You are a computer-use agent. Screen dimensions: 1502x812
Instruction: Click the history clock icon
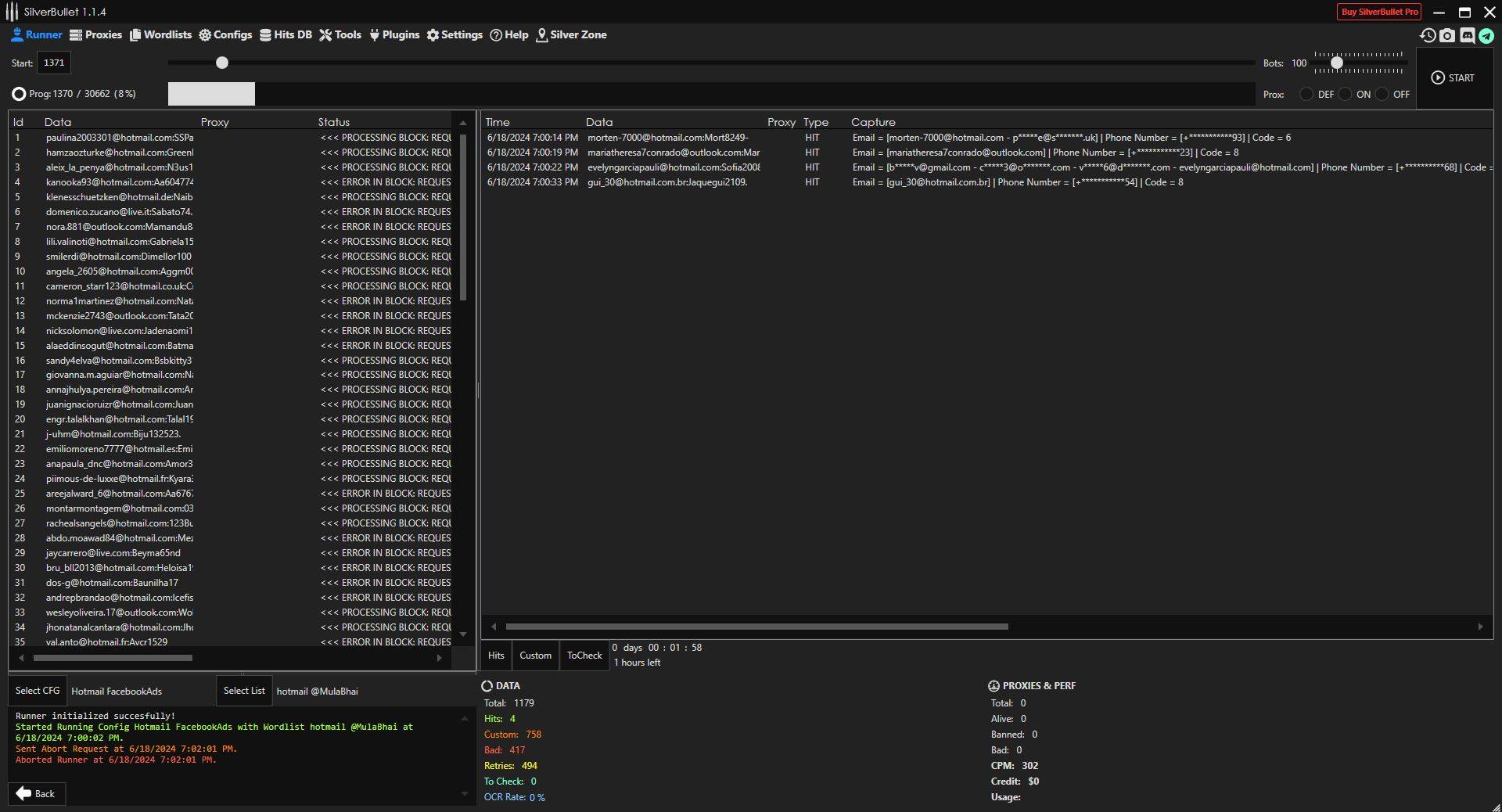tap(1428, 35)
